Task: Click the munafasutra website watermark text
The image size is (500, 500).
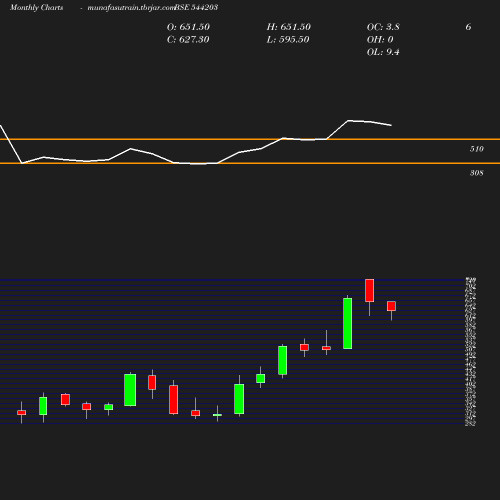Action: pos(131,7)
